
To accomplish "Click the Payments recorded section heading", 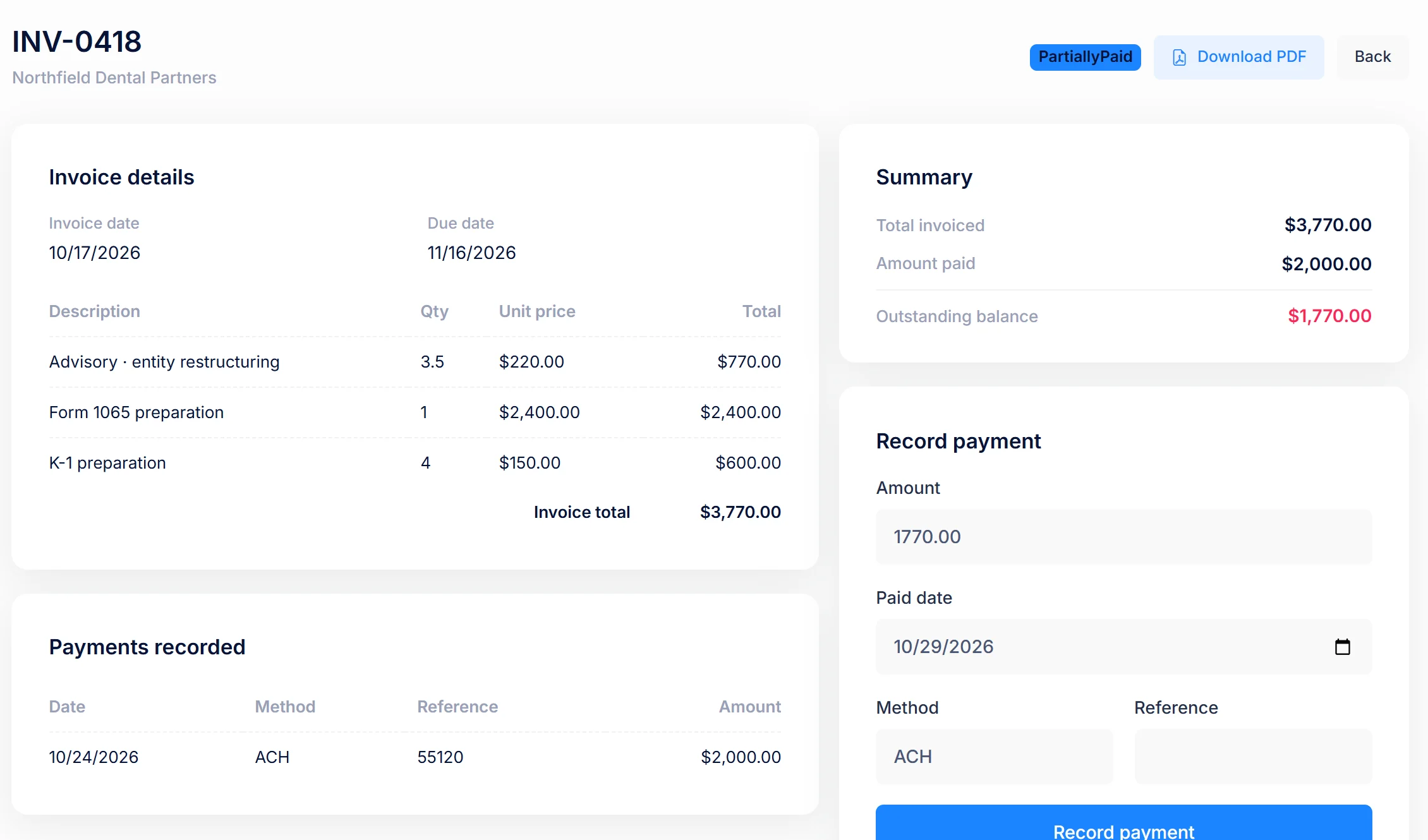I will (x=147, y=647).
